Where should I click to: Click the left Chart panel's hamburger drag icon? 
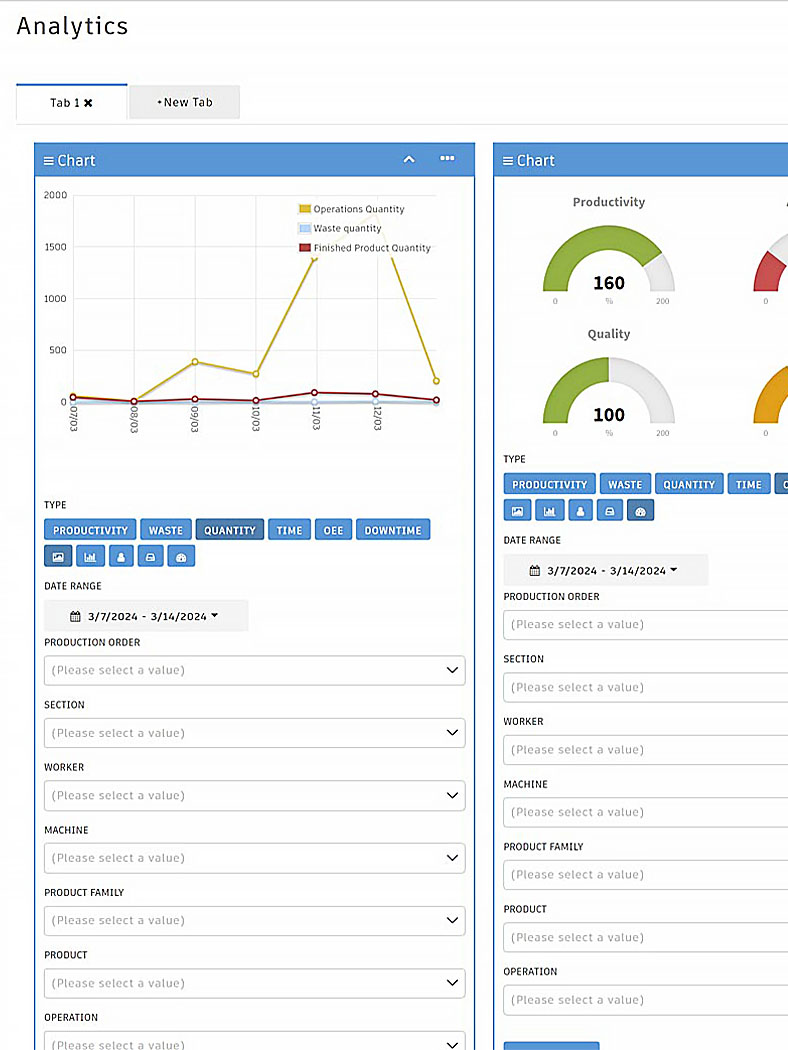[x=48, y=161]
